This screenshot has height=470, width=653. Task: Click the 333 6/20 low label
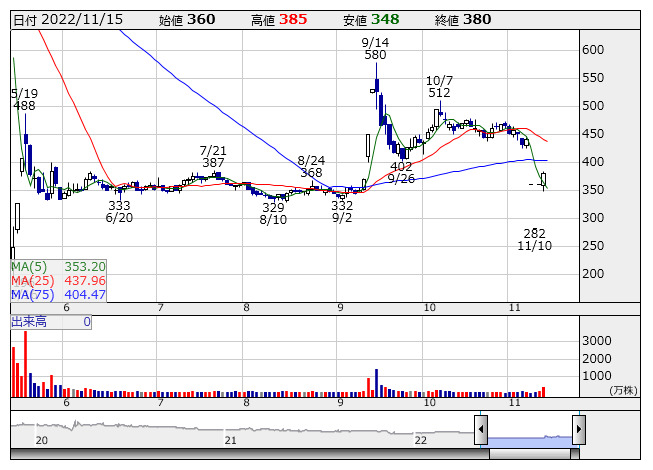120,211
